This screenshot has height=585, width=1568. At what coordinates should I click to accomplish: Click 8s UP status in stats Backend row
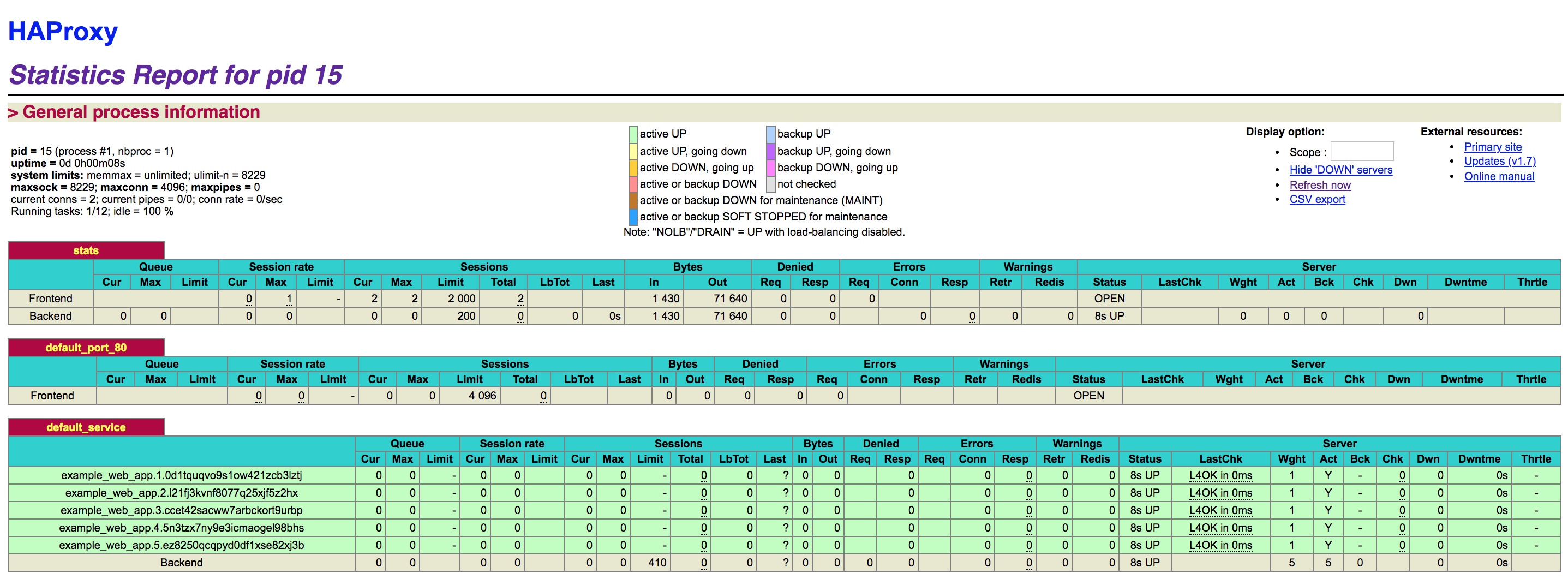(x=1109, y=316)
